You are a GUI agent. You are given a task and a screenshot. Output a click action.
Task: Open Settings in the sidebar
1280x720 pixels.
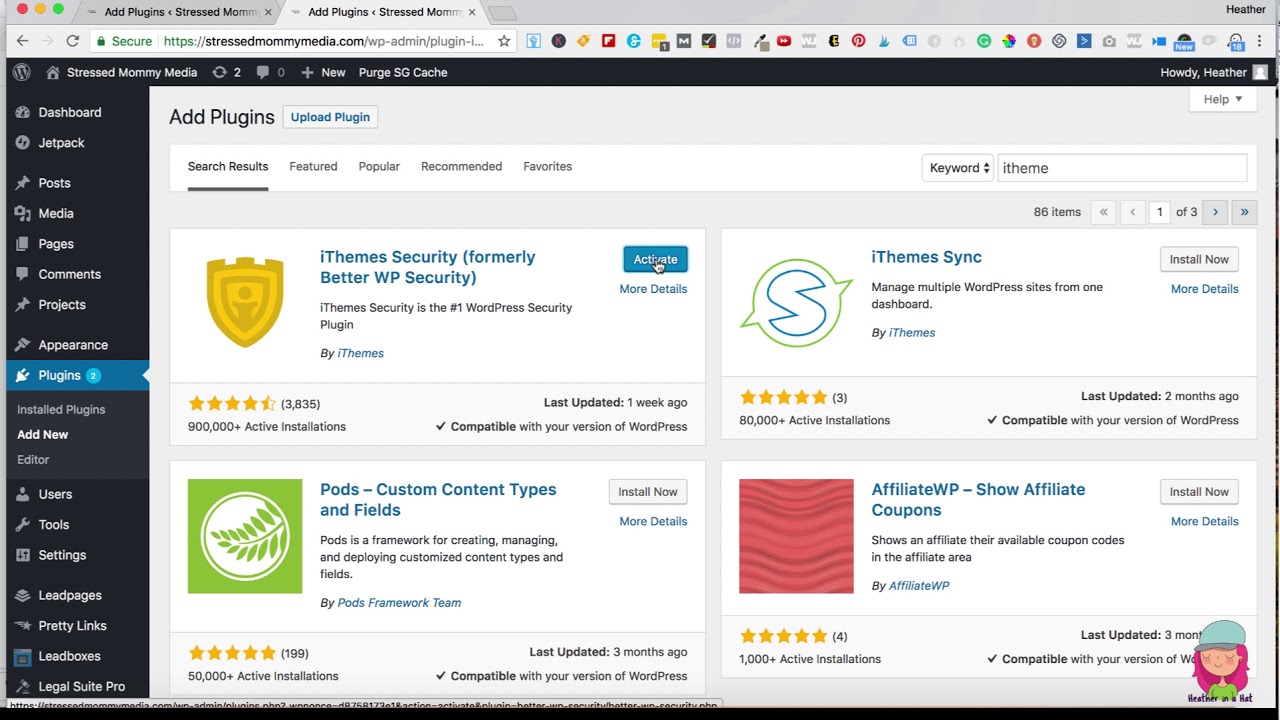[62, 555]
